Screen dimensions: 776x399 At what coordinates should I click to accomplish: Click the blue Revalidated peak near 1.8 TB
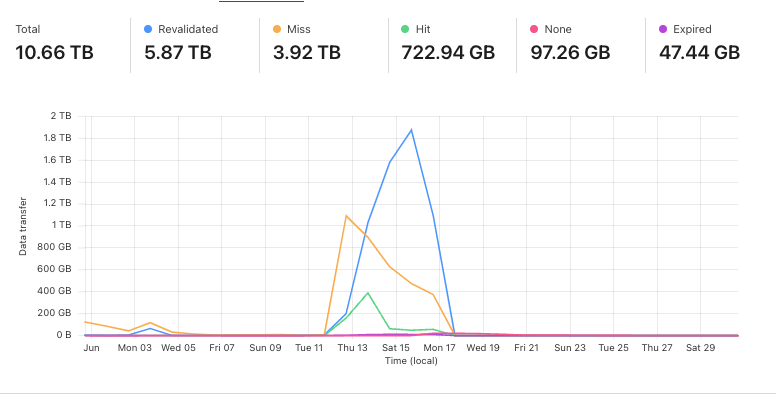(x=411, y=130)
